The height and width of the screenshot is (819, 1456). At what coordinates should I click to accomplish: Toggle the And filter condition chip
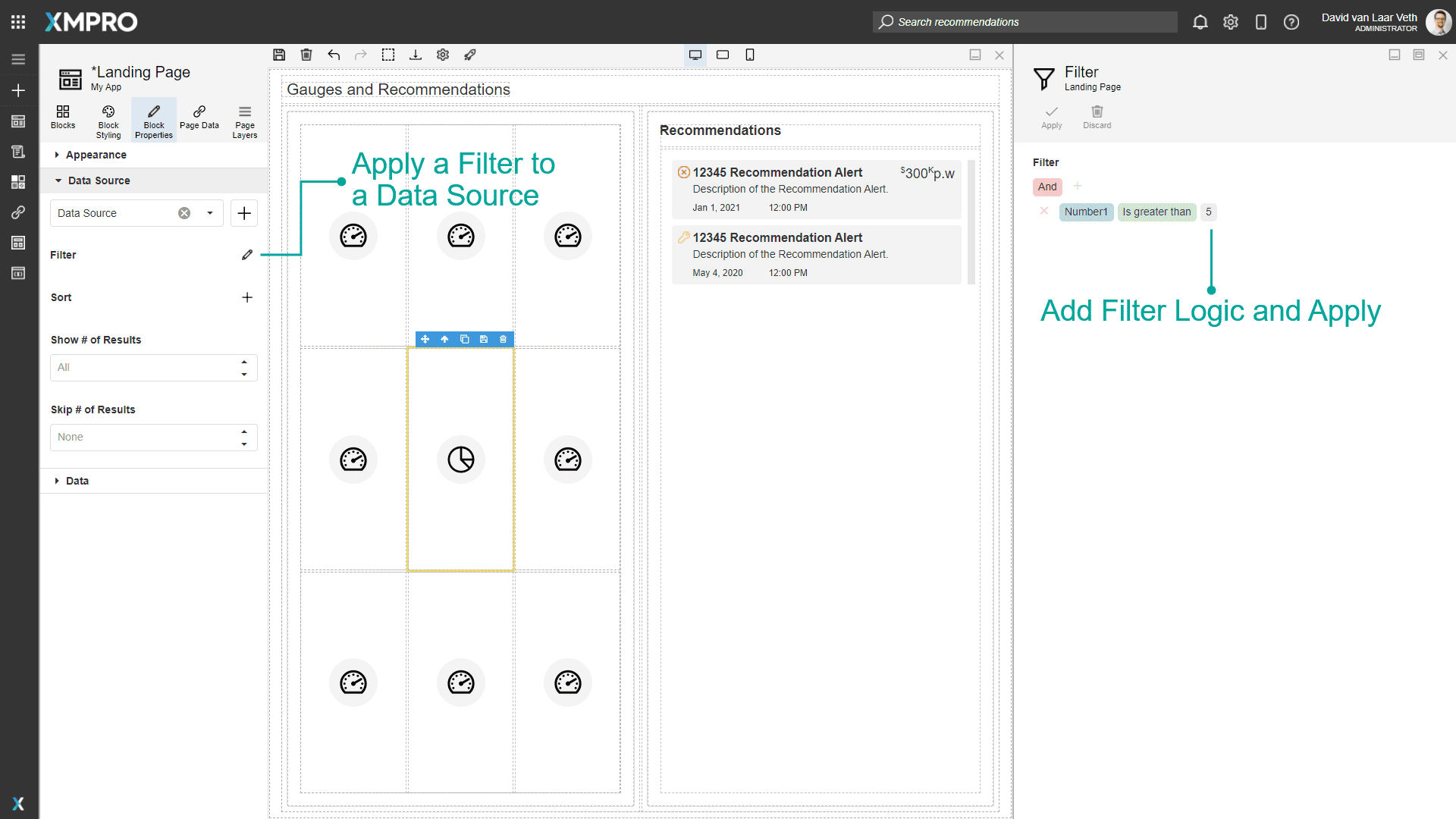pyautogui.click(x=1047, y=187)
